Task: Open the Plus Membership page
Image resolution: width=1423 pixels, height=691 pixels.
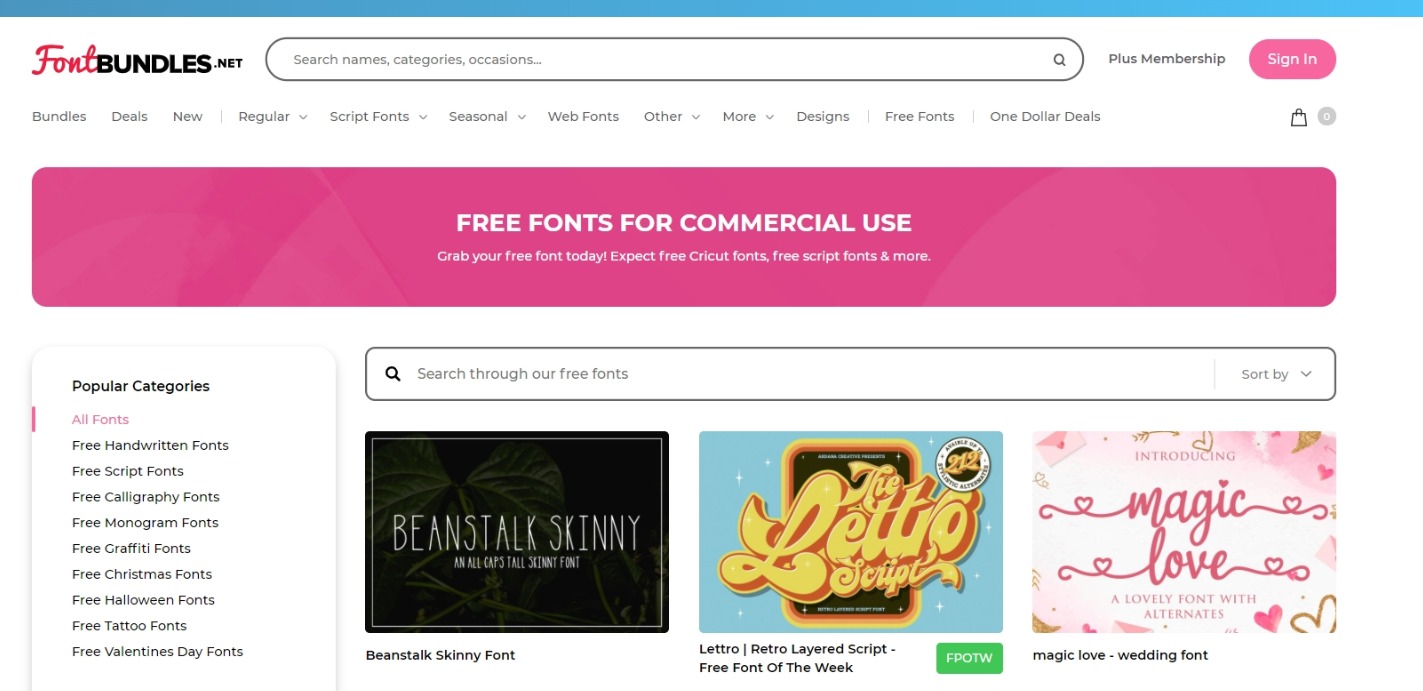Action: [1166, 59]
